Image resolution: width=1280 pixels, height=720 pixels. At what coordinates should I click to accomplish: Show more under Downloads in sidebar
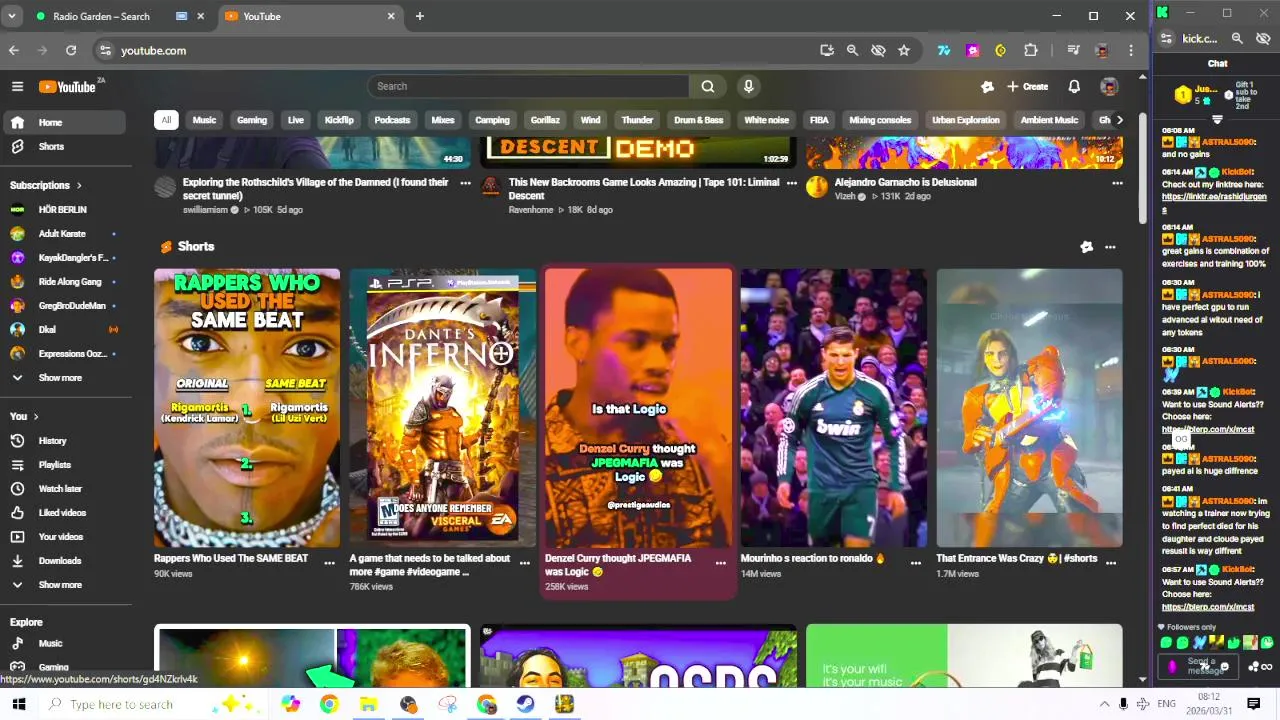60,585
